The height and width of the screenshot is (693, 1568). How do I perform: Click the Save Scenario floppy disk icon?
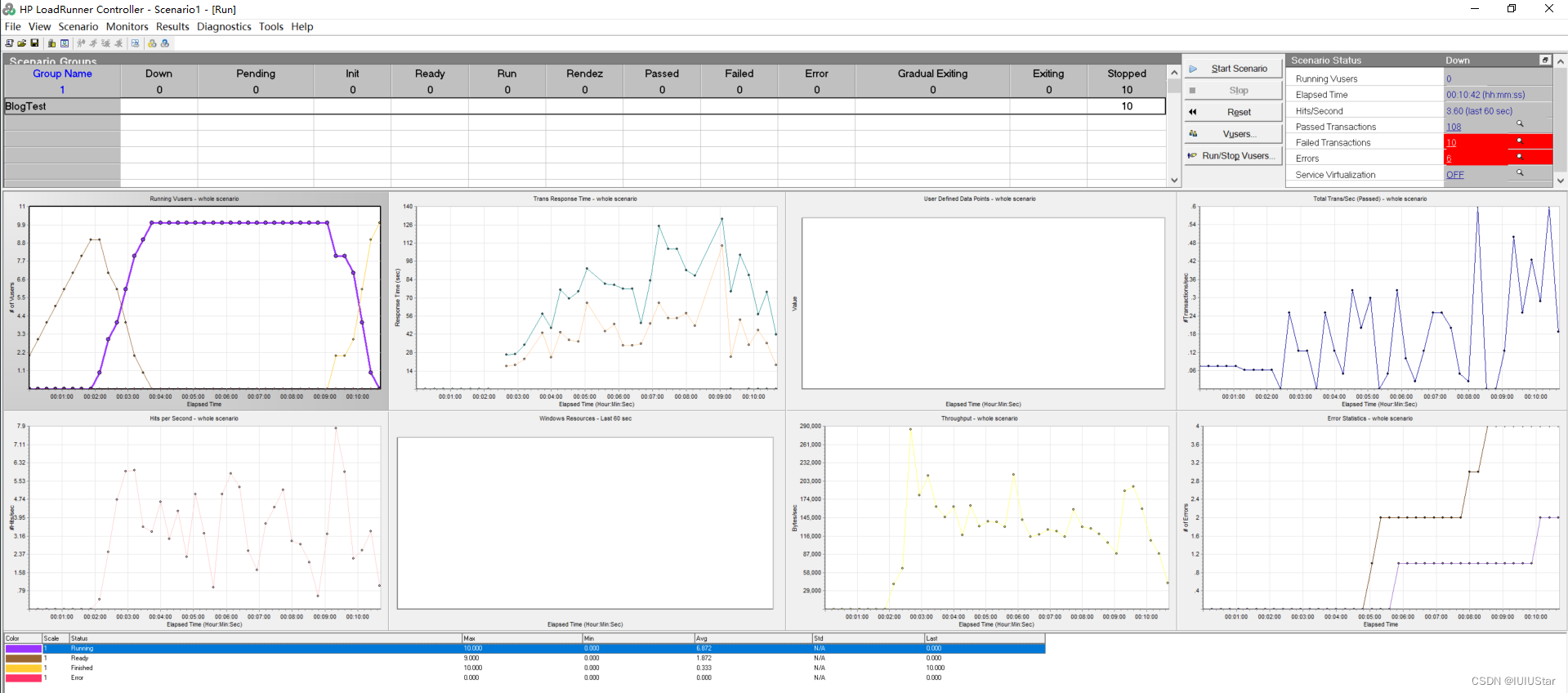pyautogui.click(x=34, y=43)
